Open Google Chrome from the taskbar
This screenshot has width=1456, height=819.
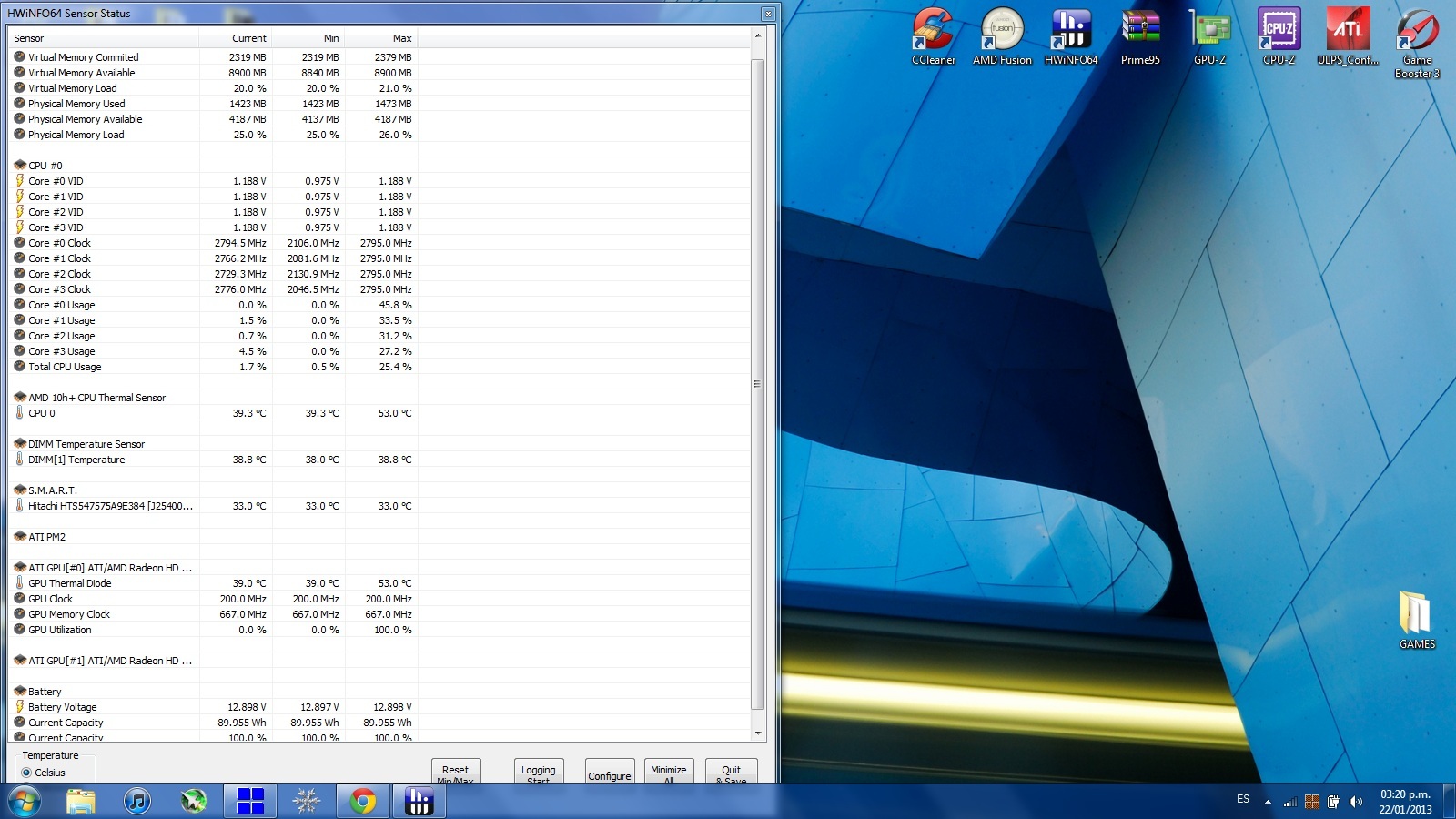(363, 801)
